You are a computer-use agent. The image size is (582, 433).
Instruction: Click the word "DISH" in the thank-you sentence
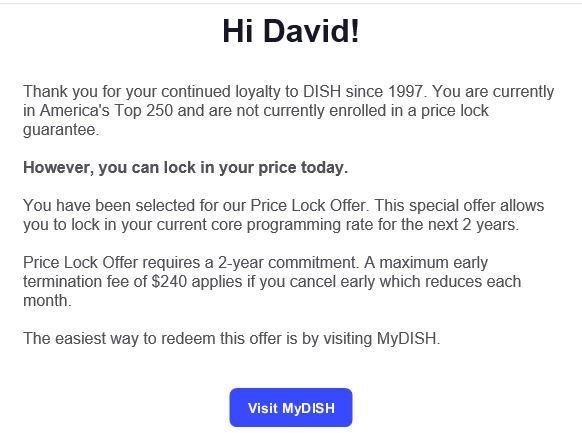point(322,91)
